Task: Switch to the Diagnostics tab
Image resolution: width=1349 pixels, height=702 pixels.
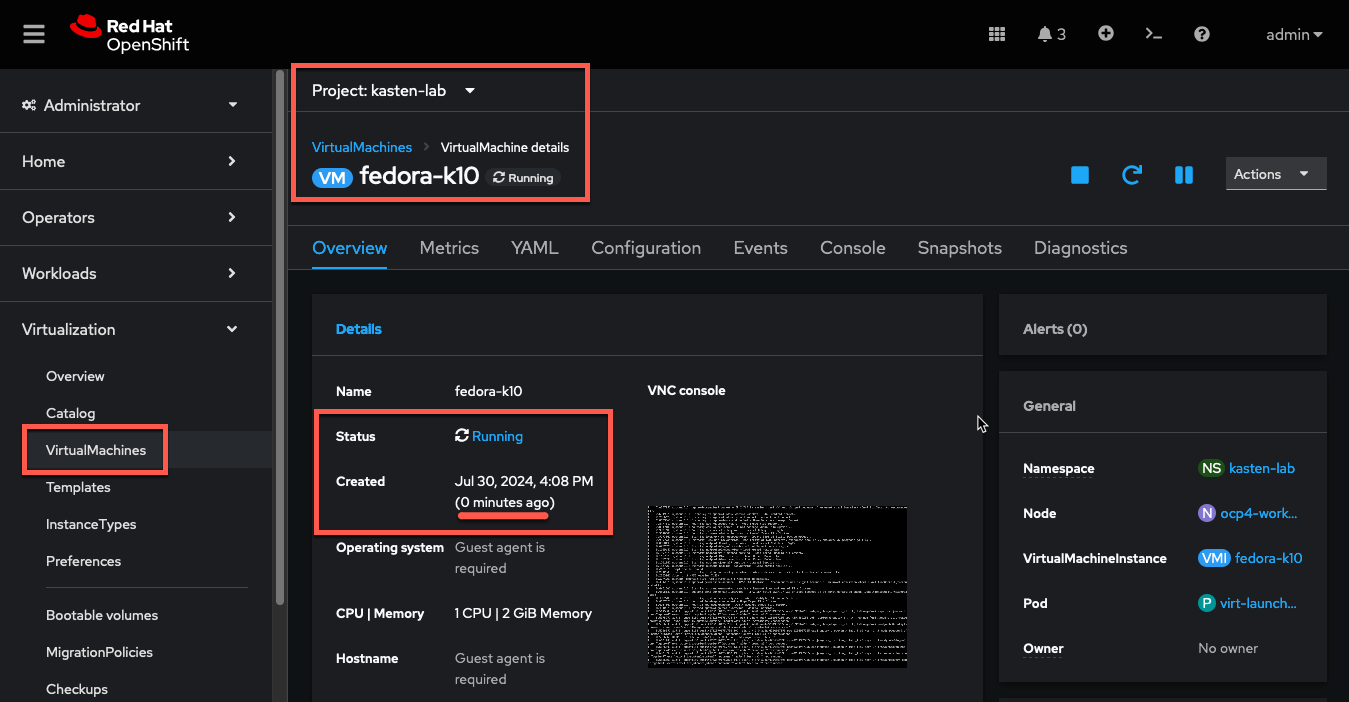Action: point(1080,248)
